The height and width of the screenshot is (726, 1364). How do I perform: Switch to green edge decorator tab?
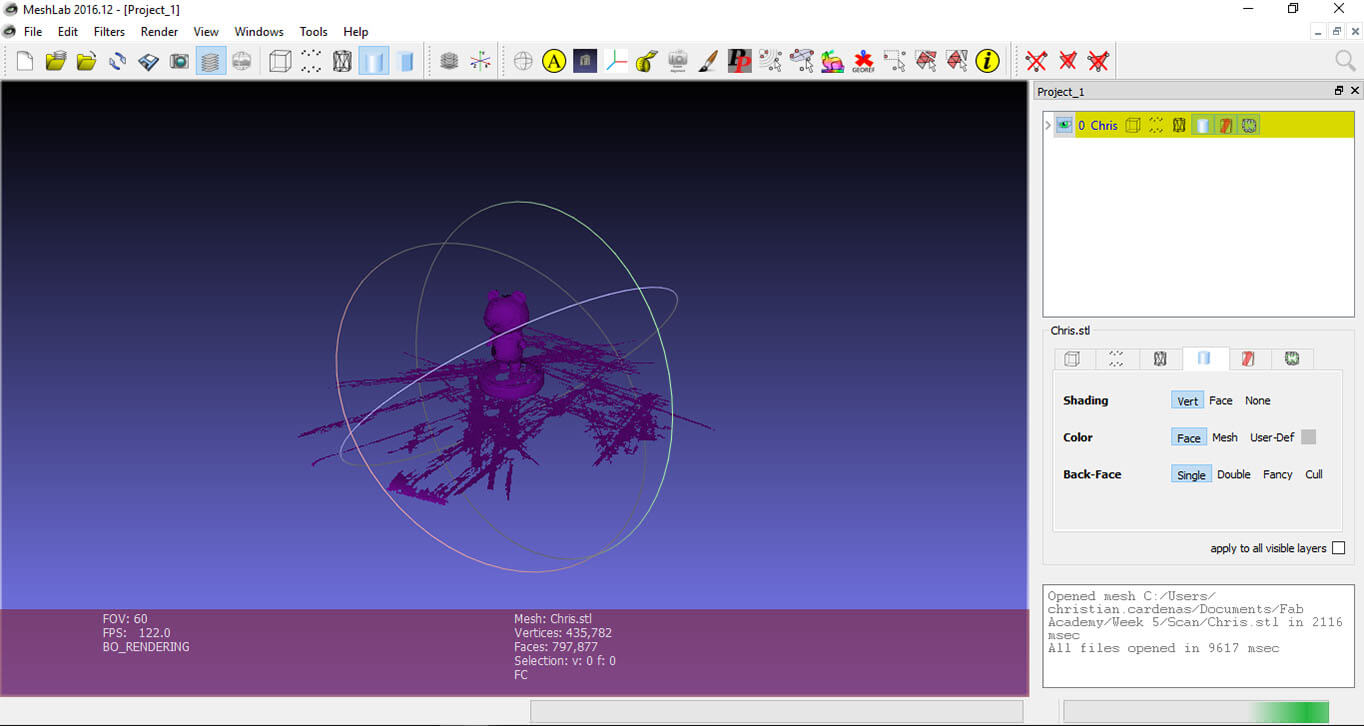click(1292, 358)
